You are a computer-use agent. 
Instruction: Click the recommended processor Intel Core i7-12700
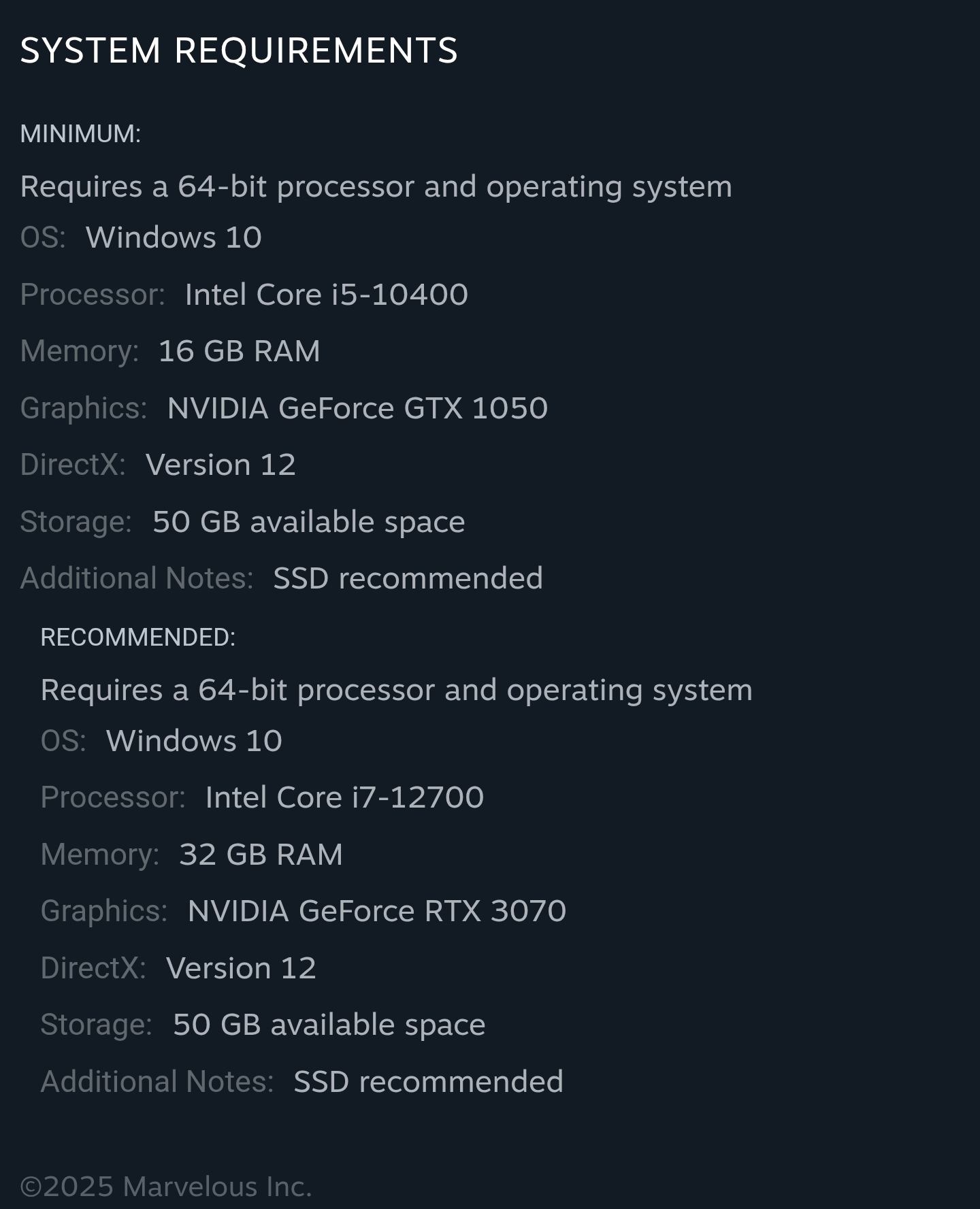[344, 797]
